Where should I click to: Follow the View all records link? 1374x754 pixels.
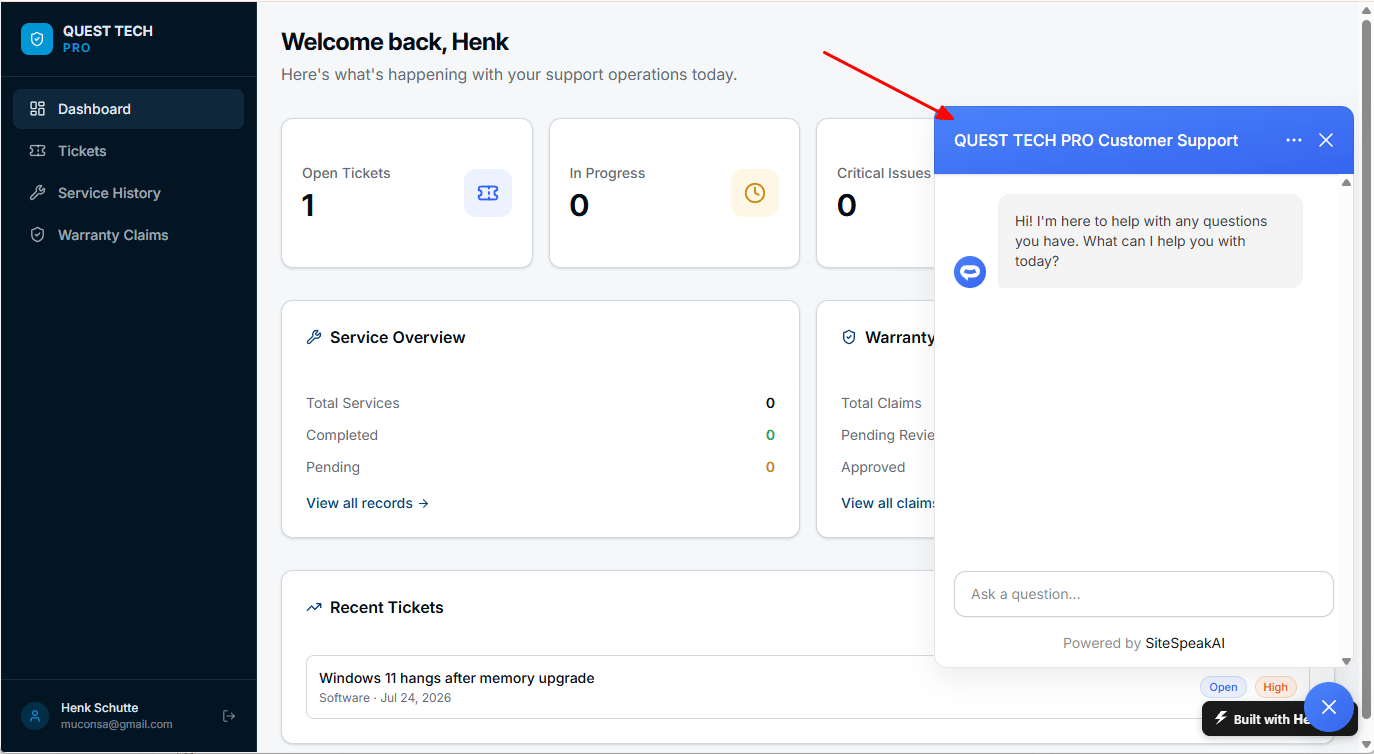pos(367,503)
